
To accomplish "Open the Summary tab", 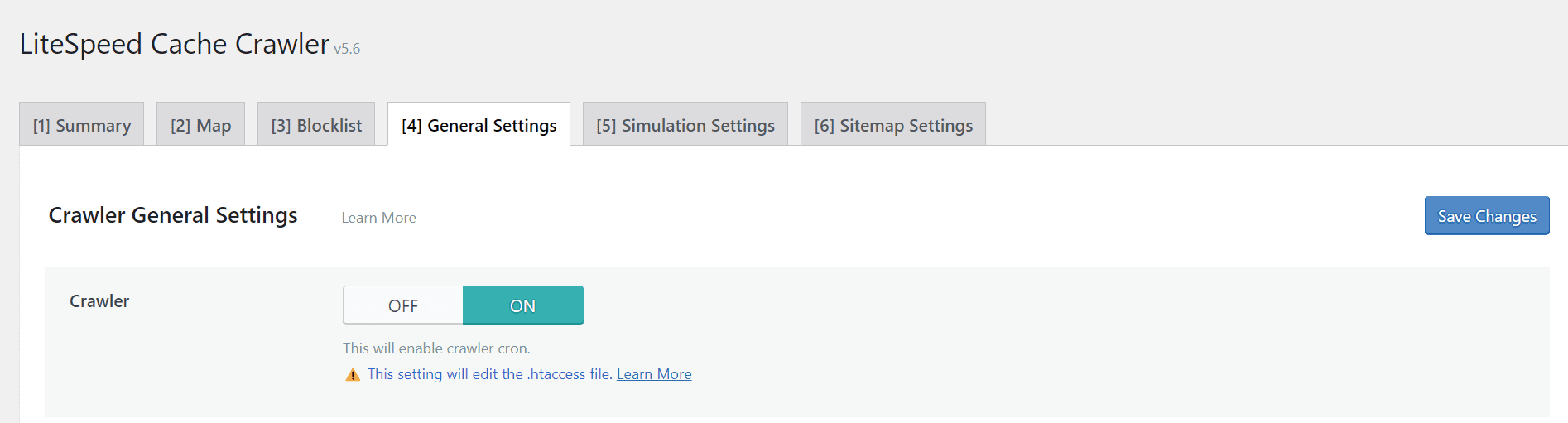I will pyautogui.click(x=82, y=125).
